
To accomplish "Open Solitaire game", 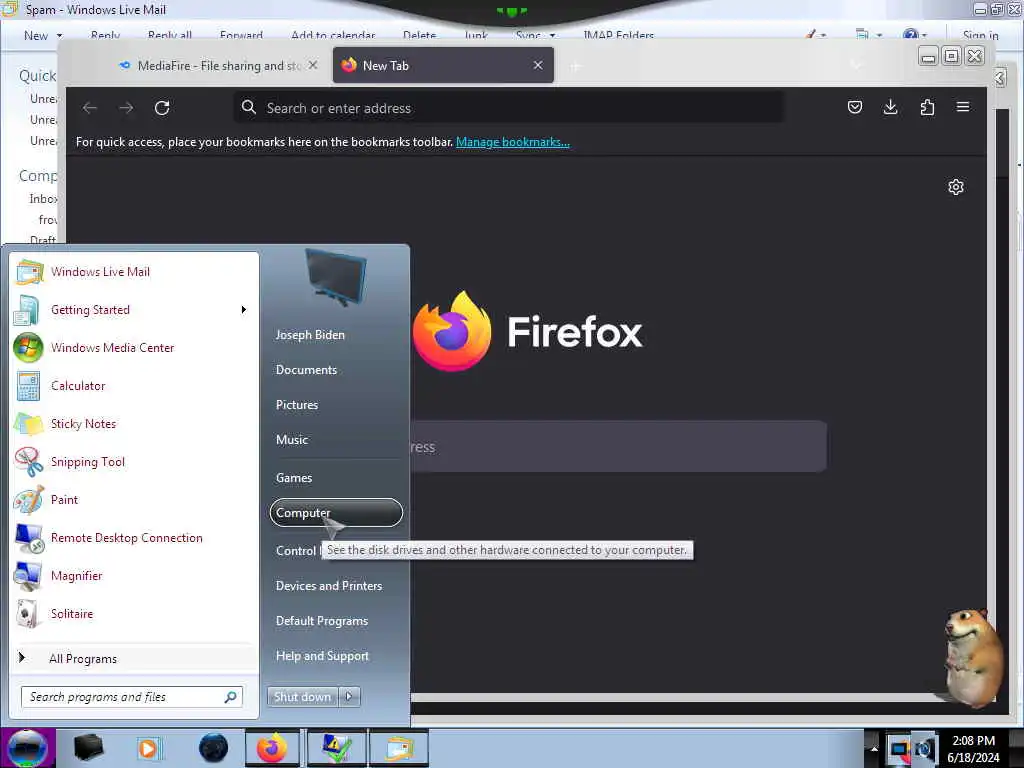I will [134, 613].
